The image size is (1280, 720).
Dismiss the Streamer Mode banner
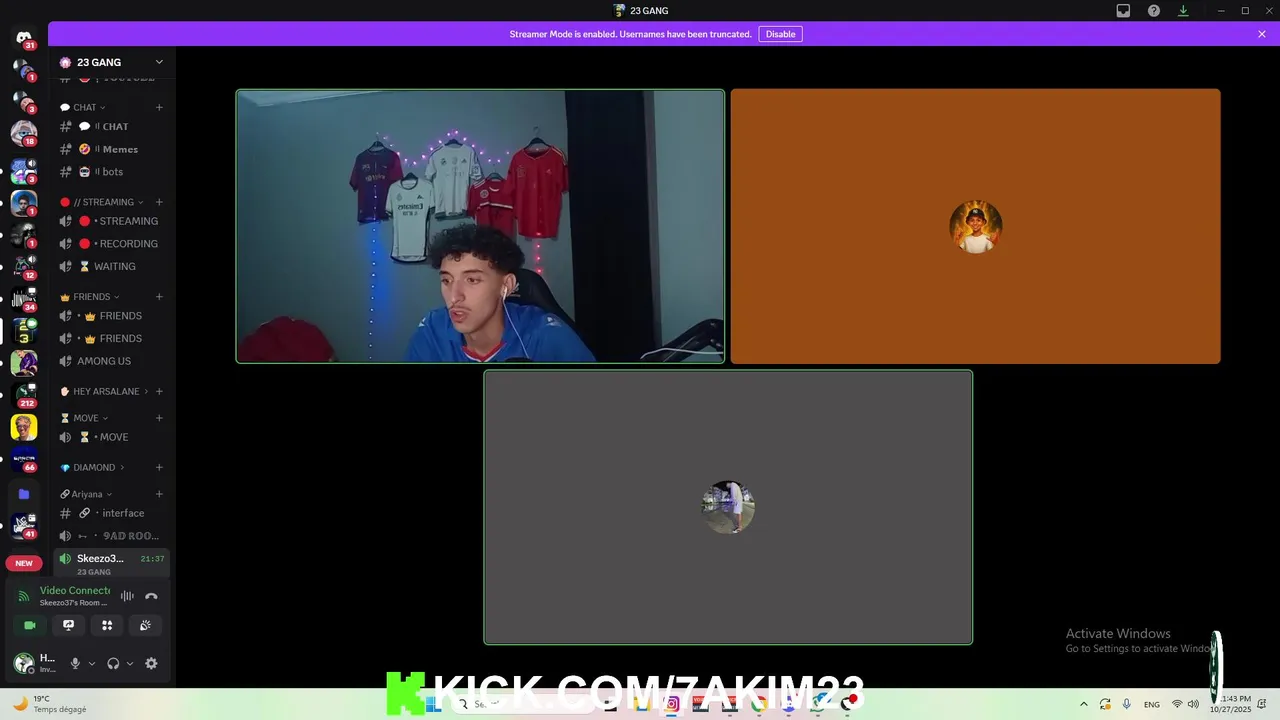click(1262, 34)
